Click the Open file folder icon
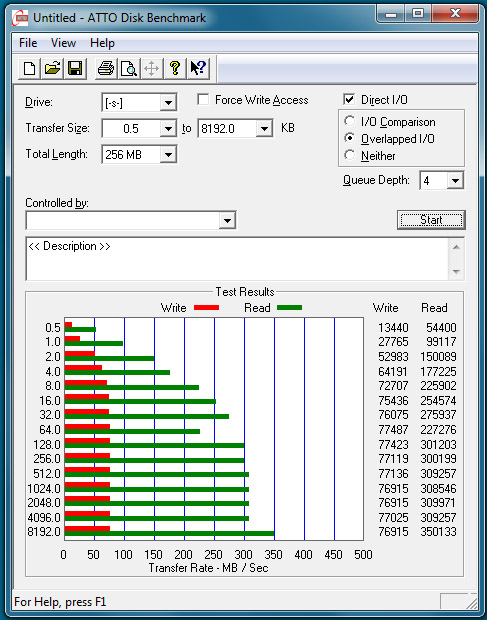Image resolution: width=487 pixels, height=620 pixels. [52, 69]
